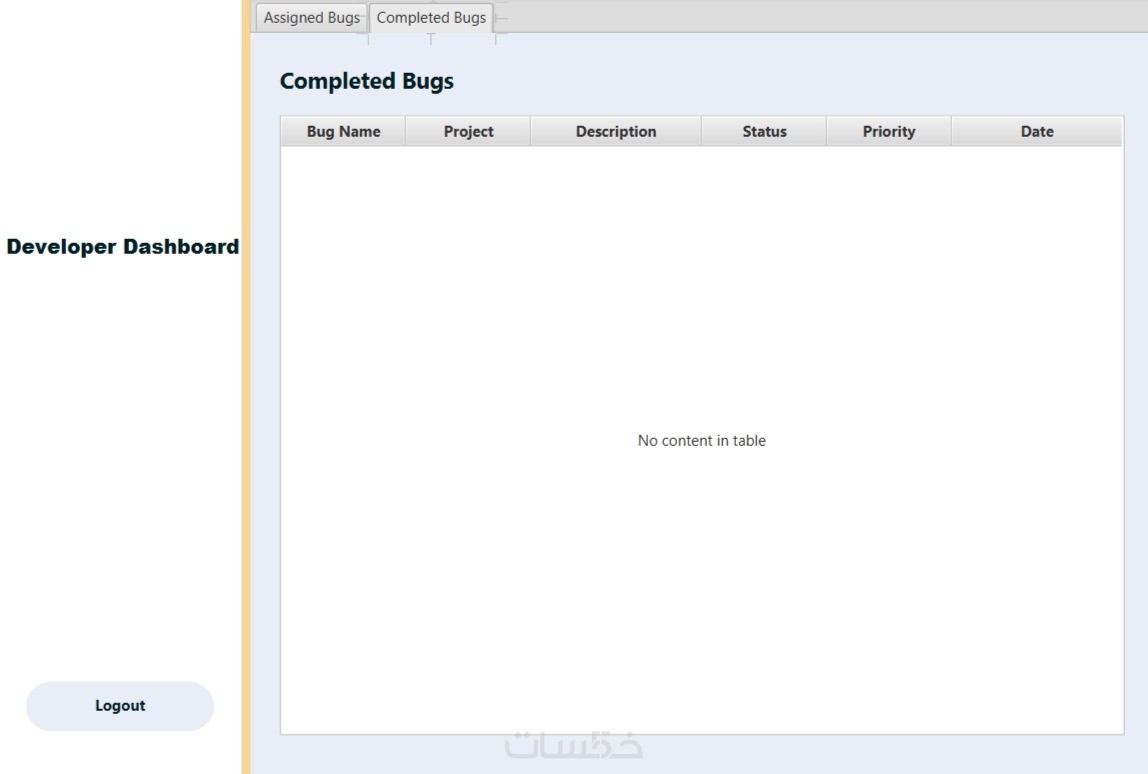Click the Priority column header
1148x774 pixels.
[x=889, y=132]
